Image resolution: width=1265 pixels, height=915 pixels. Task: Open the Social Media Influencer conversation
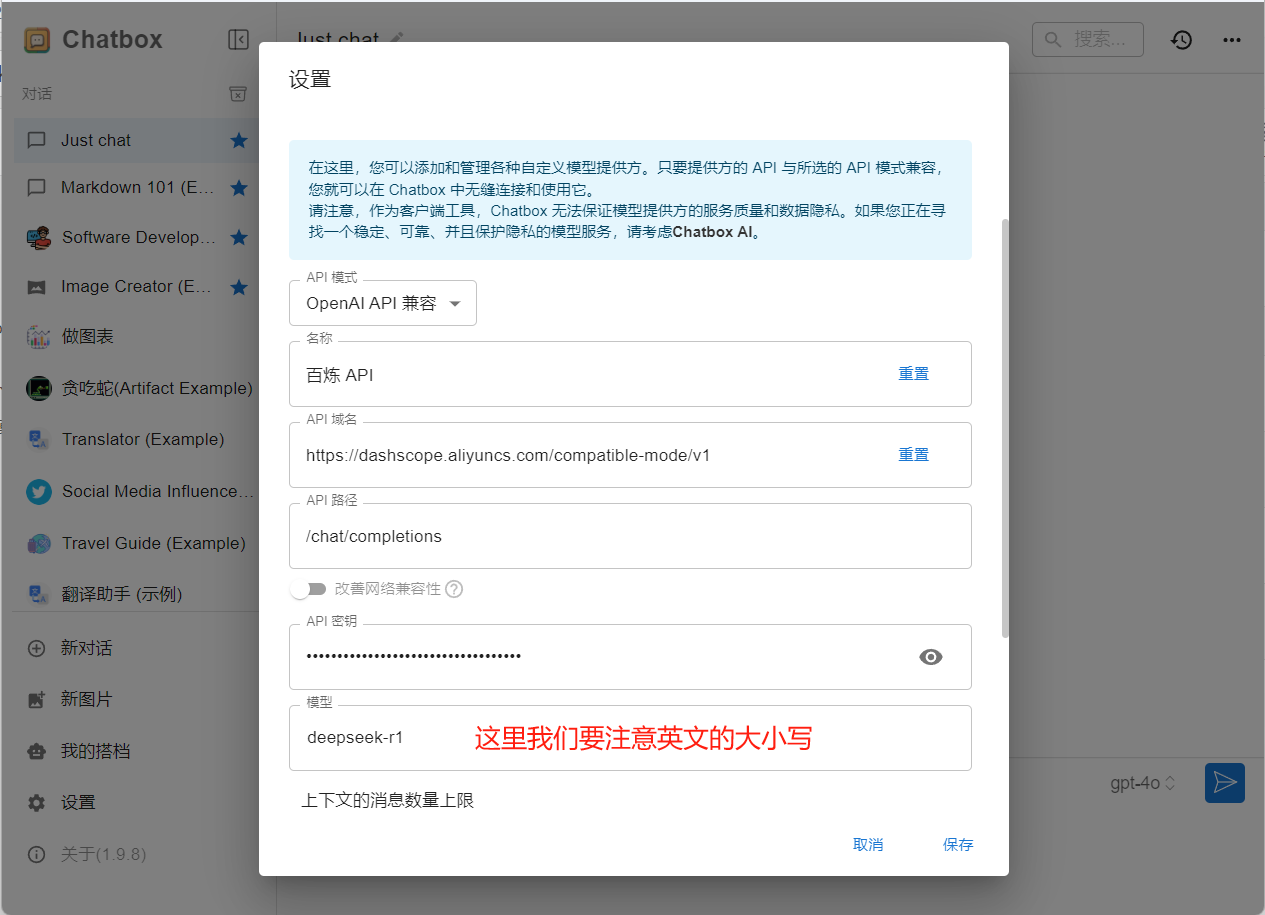tap(137, 491)
